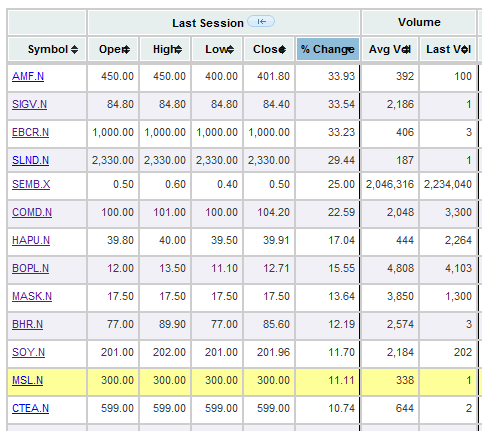Select COMD.N % change value 22.59
Image resolution: width=482 pixels, height=431 pixels.
[x=341, y=212]
